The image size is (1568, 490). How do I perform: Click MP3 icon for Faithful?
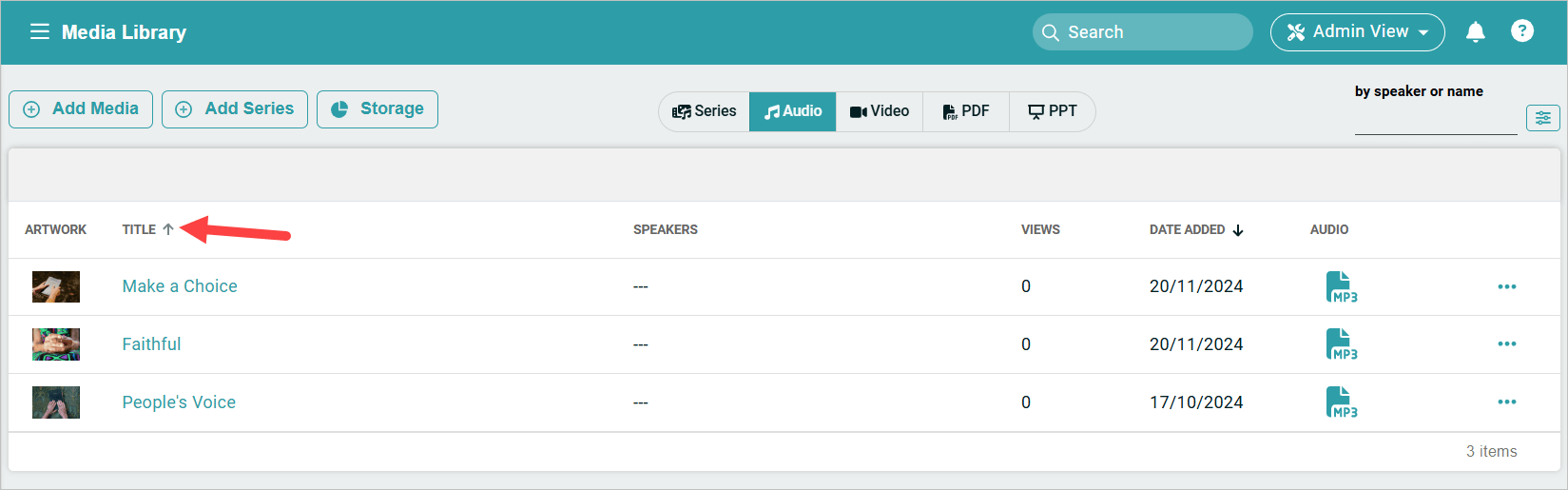[x=1341, y=343]
